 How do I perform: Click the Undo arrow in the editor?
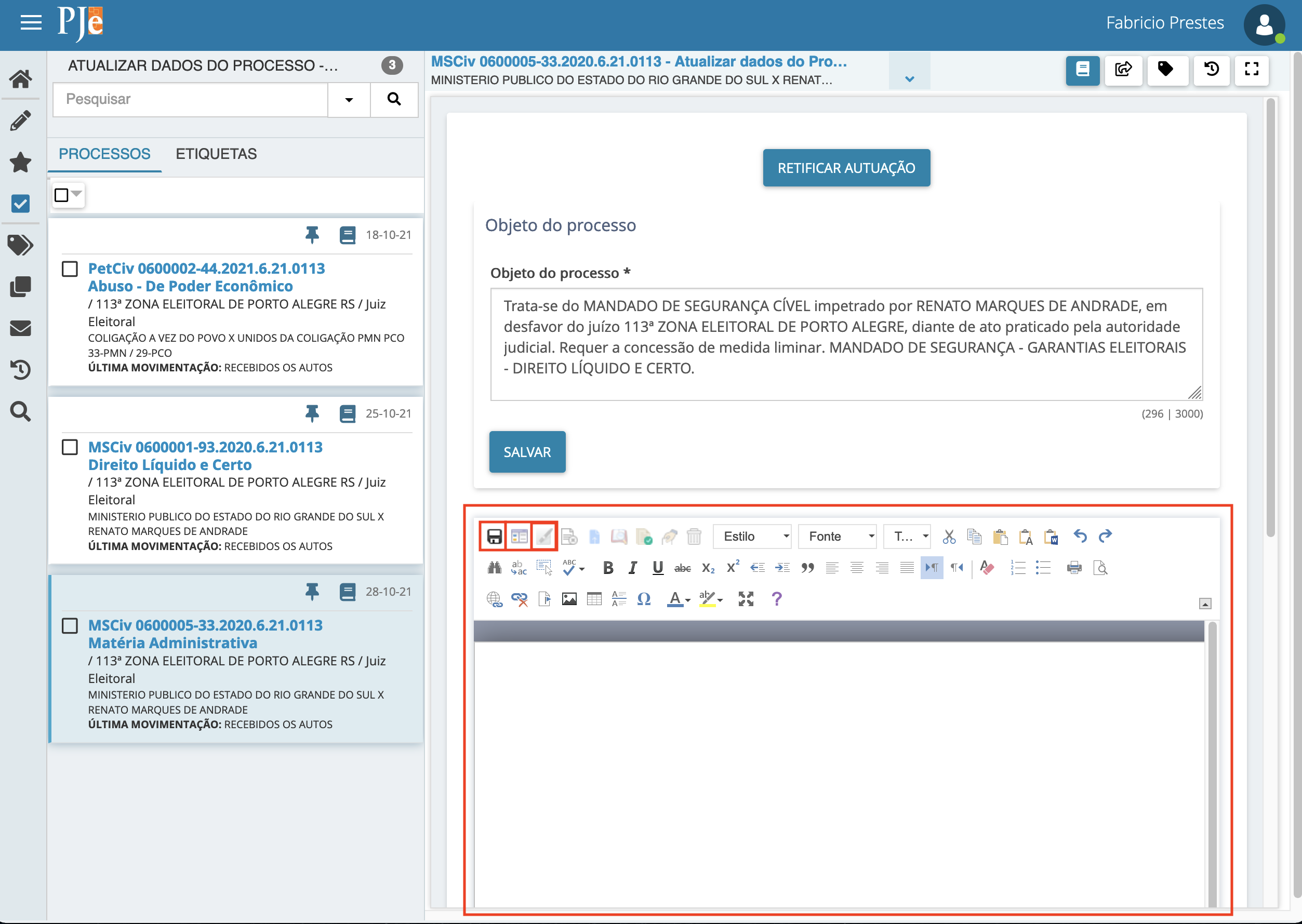coord(1080,536)
